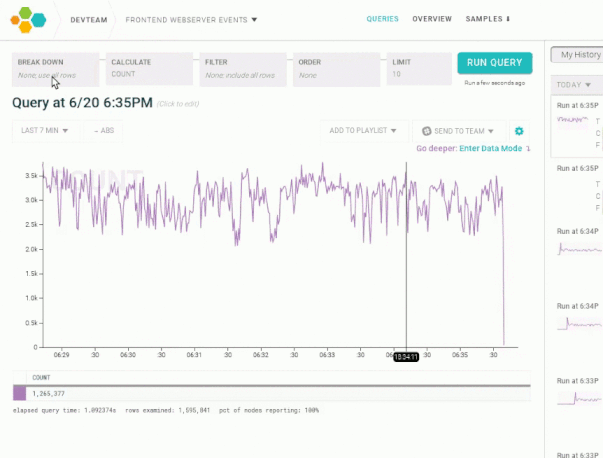This screenshot has height=458, width=603.
Task: Select the My History tab
Action: pyautogui.click(x=580, y=55)
